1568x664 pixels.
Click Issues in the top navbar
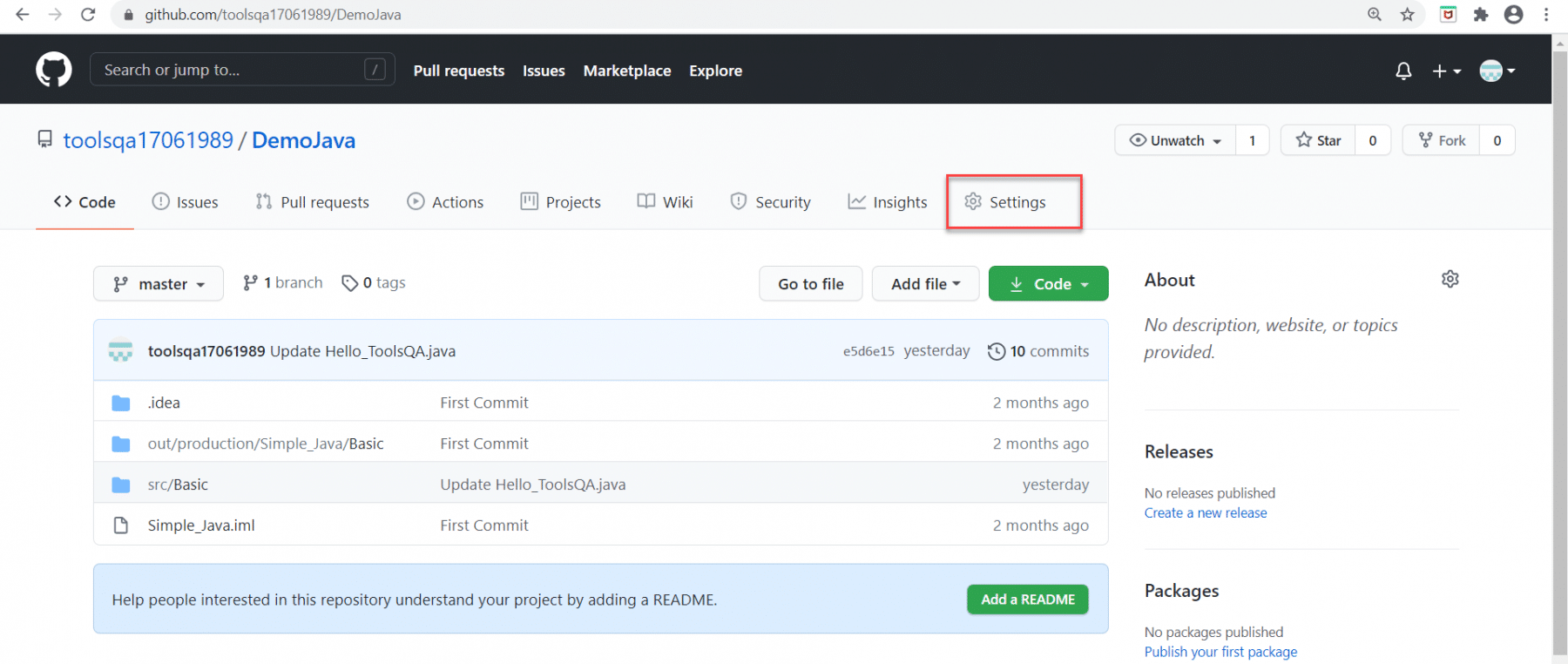pyautogui.click(x=544, y=71)
